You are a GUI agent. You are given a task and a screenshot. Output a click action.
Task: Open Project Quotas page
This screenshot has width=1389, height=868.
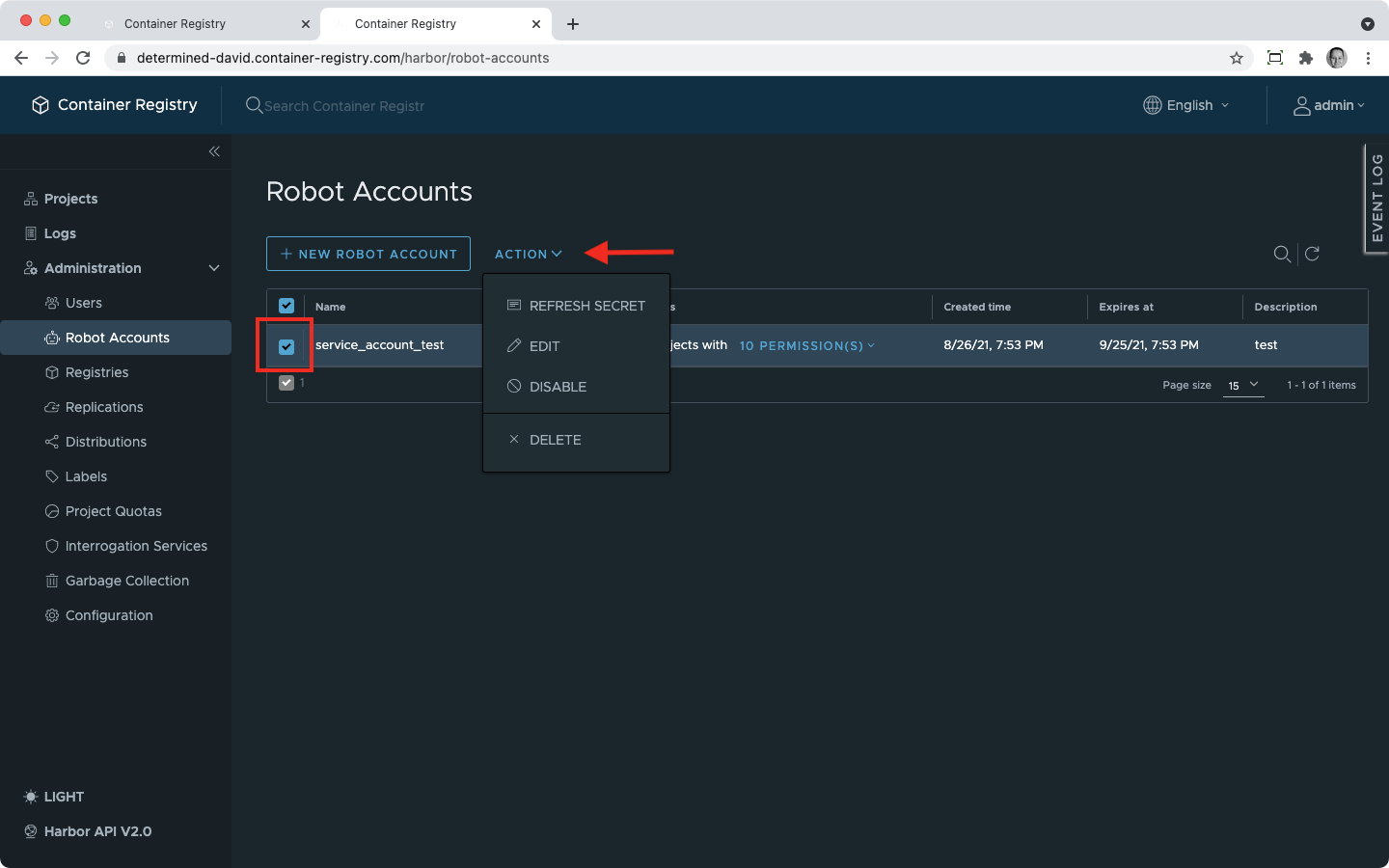coord(114,511)
